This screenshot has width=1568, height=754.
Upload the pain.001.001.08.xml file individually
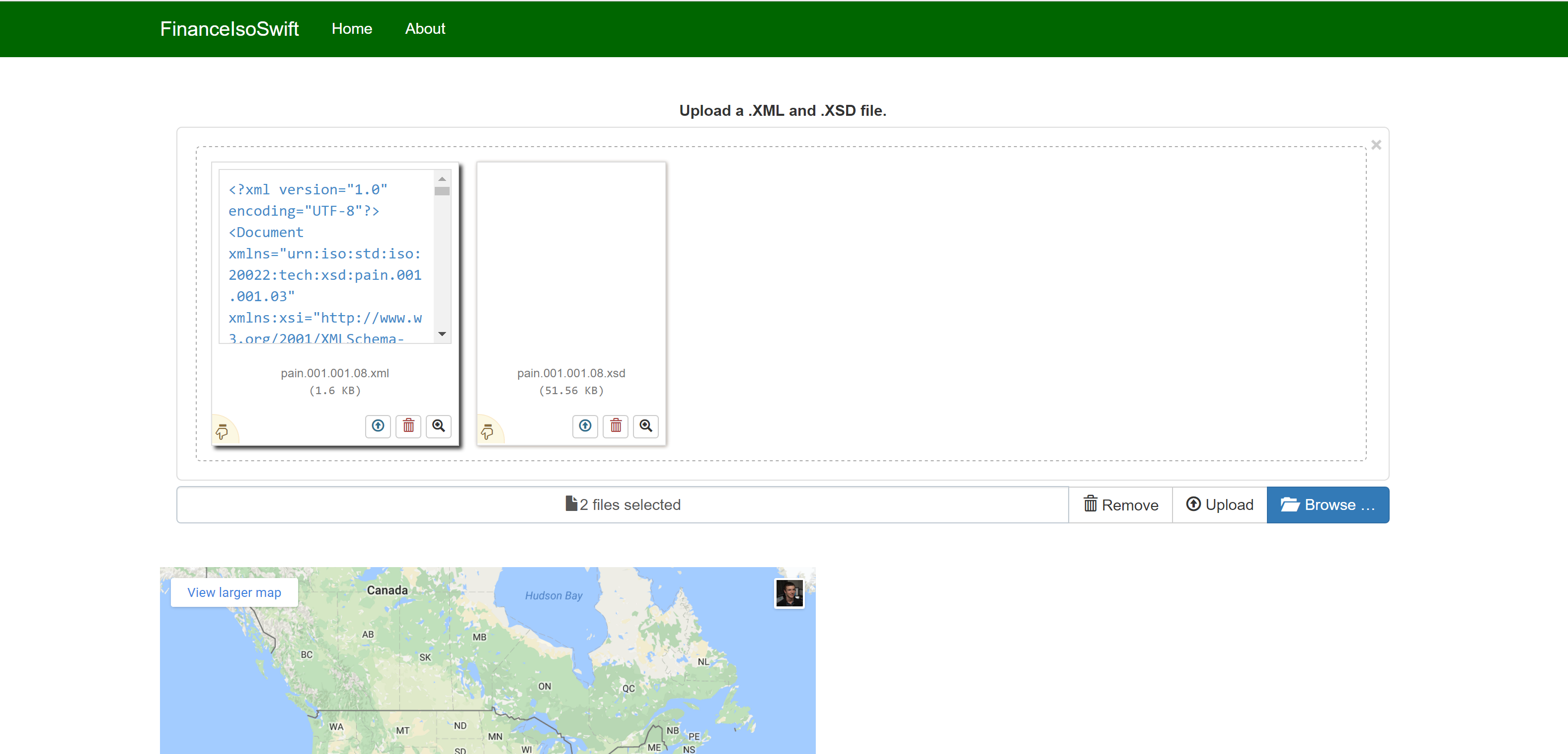pyautogui.click(x=378, y=426)
